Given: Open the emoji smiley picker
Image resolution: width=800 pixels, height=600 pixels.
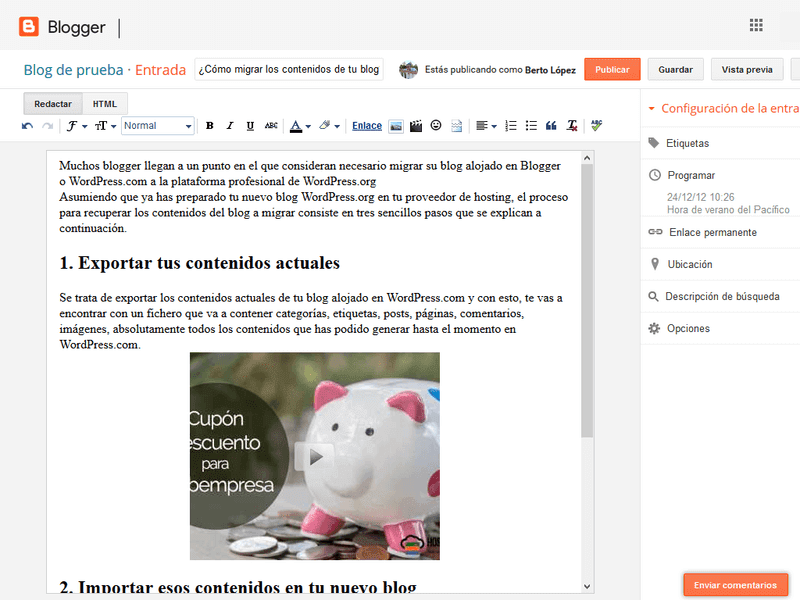Looking at the screenshot, I should pyautogui.click(x=436, y=126).
